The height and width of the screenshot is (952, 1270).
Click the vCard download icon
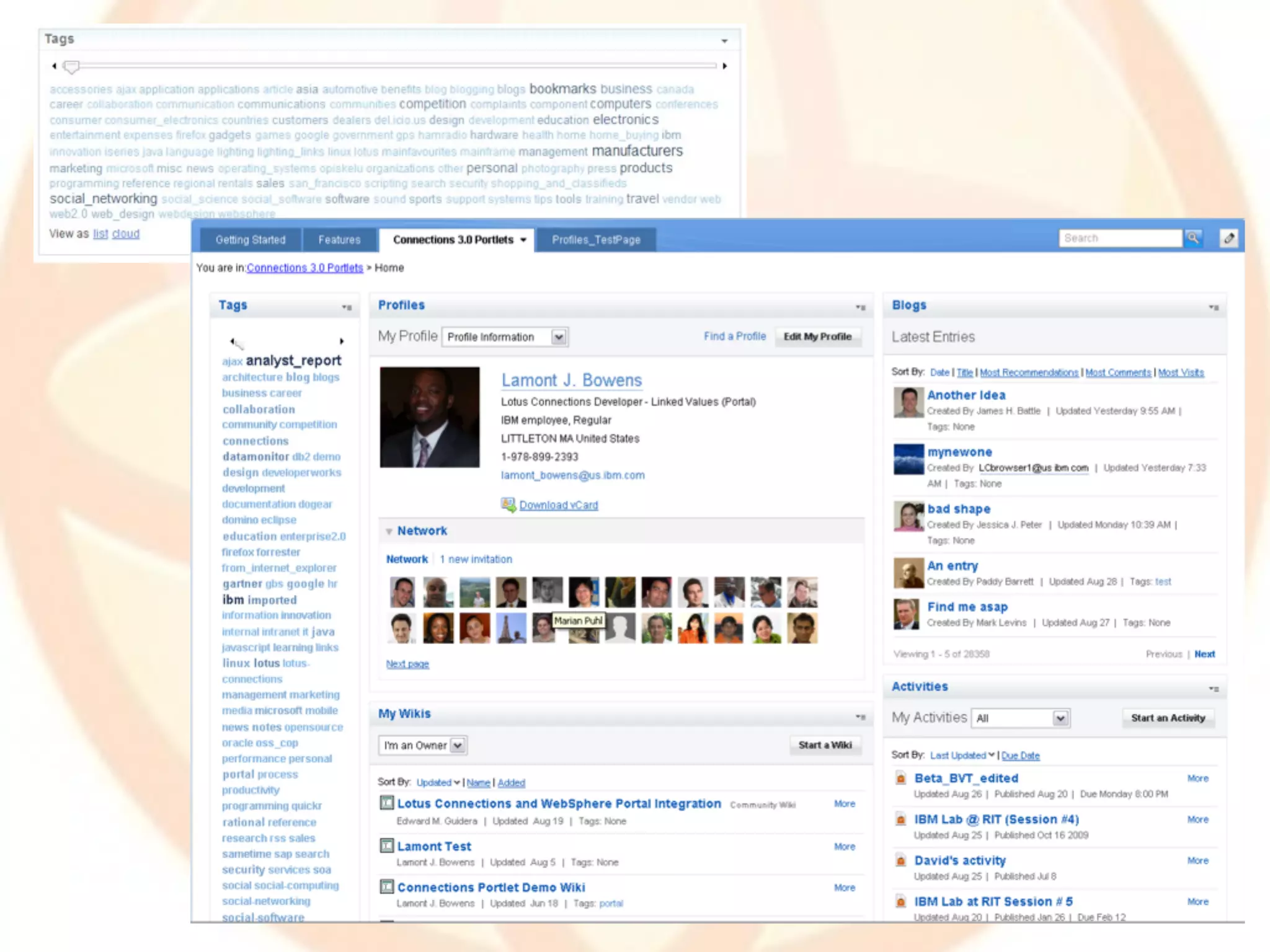508,505
